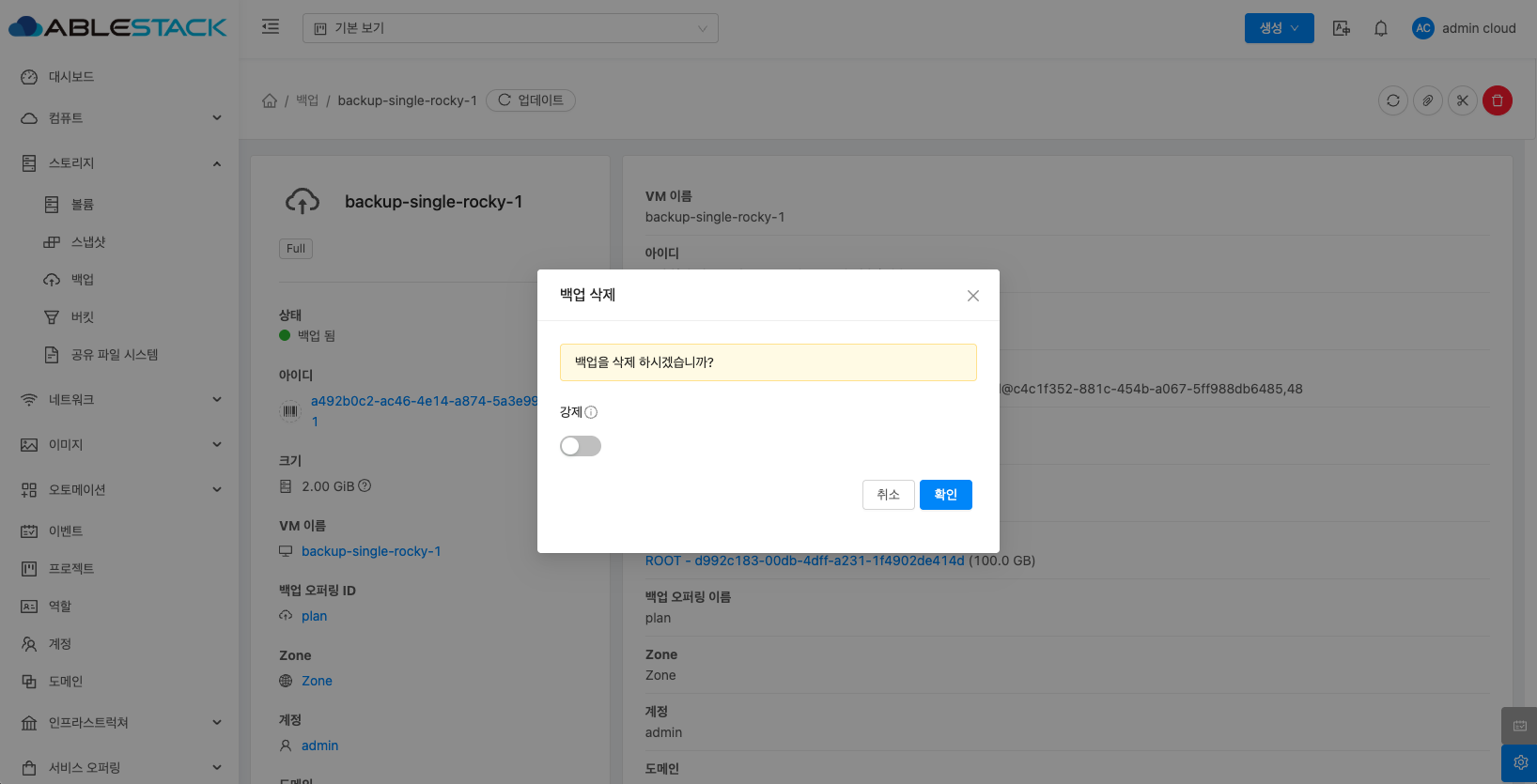This screenshot has width=1537, height=784.
Task: Click the scissors icon in toolbar
Action: click(1462, 100)
